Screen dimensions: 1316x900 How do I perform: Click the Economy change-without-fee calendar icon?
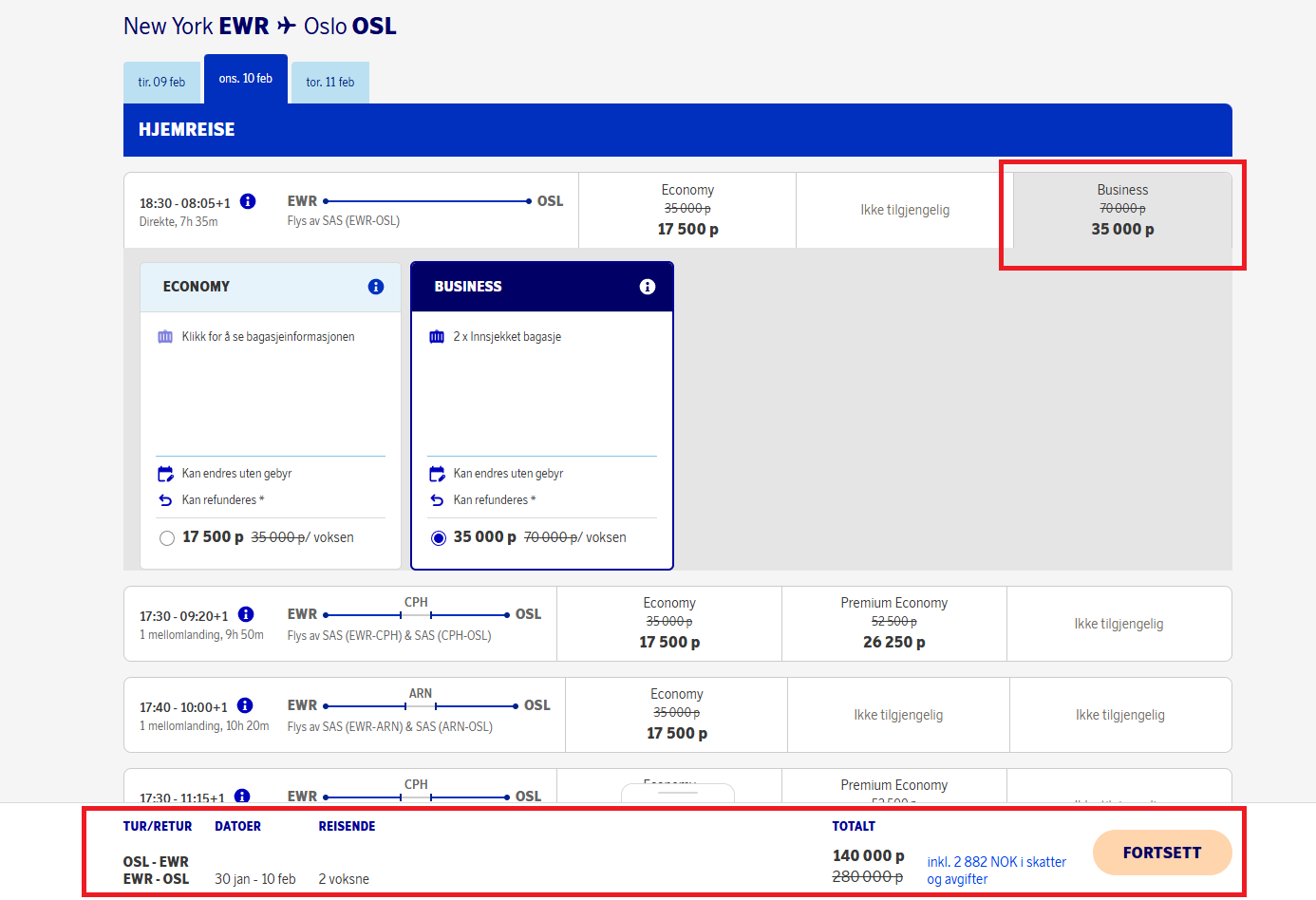165,474
